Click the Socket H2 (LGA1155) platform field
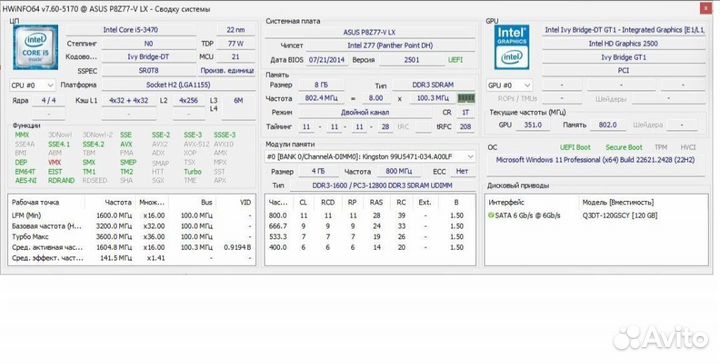This screenshot has height=363, width=720. pyautogui.click(x=179, y=85)
